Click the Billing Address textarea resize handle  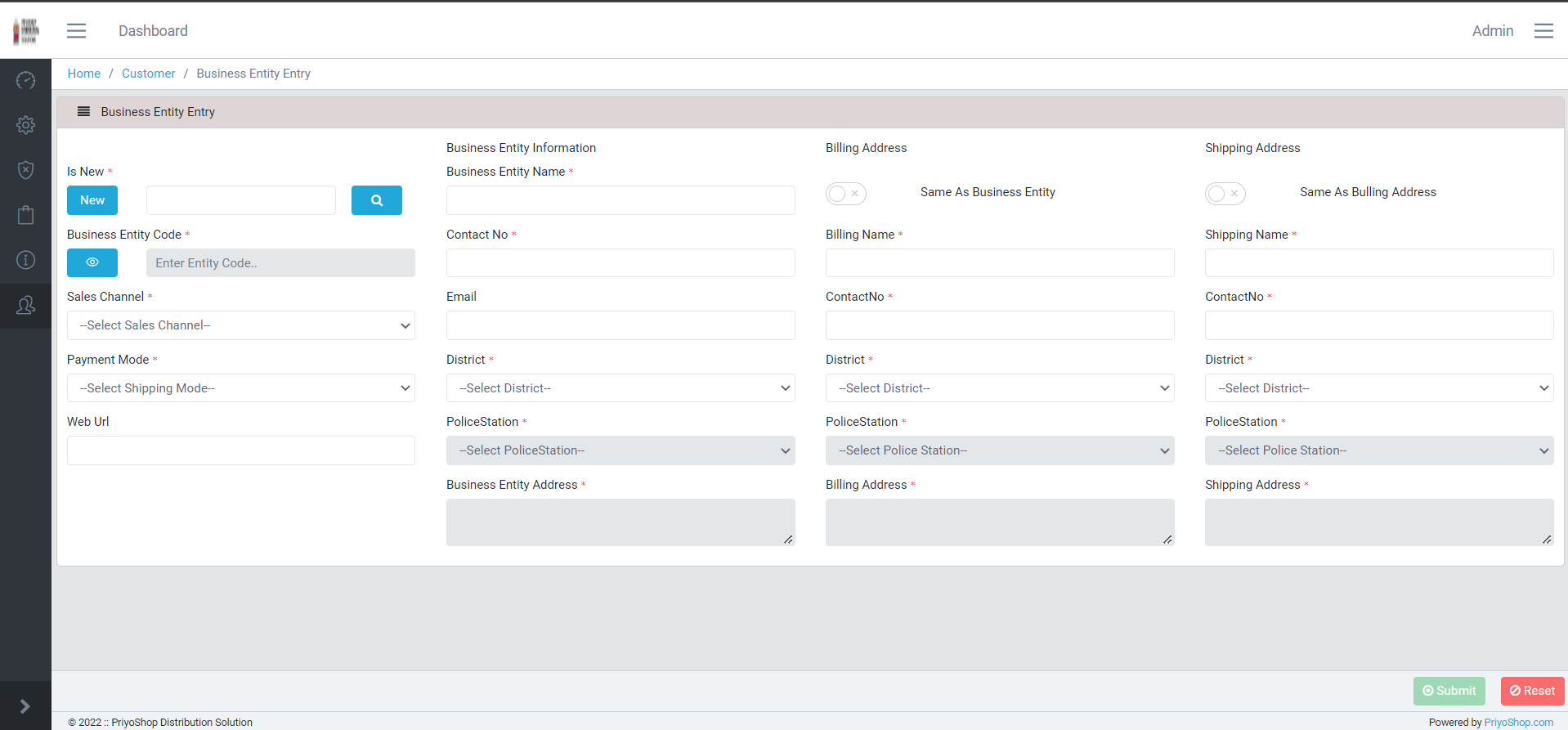(1167, 540)
